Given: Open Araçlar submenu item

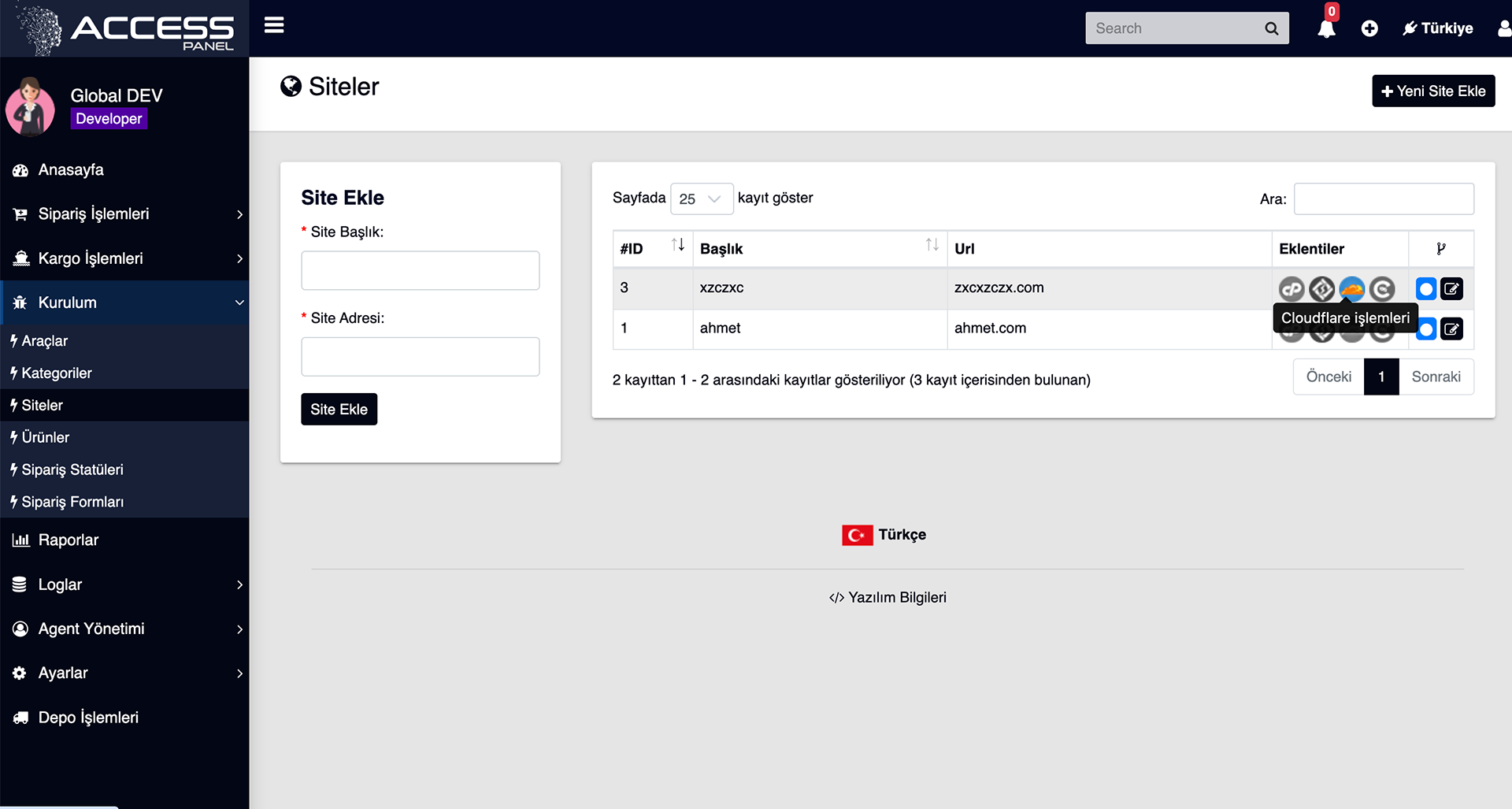Looking at the screenshot, I should click(x=124, y=341).
